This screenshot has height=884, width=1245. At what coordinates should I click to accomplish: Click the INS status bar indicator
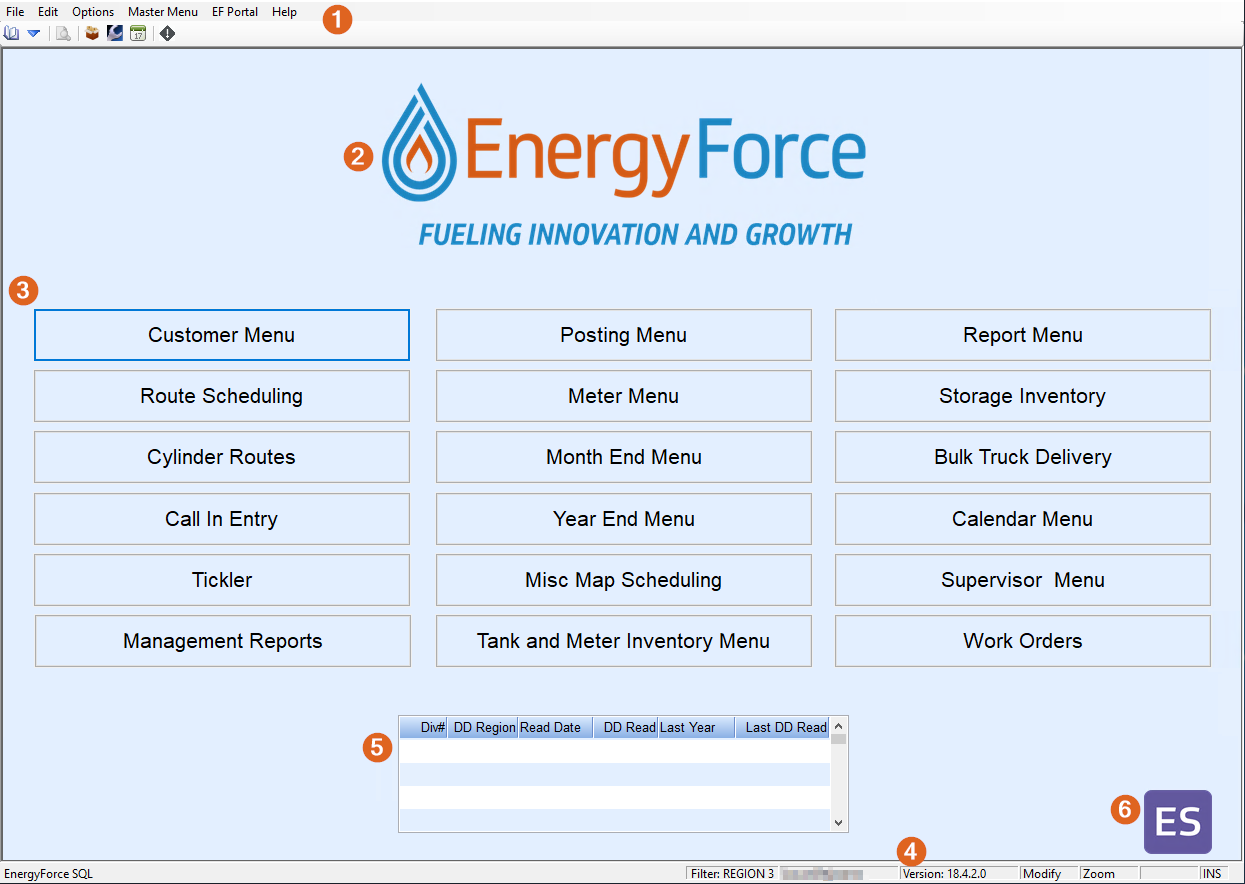pyautogui.click(x=1213, y=874)
